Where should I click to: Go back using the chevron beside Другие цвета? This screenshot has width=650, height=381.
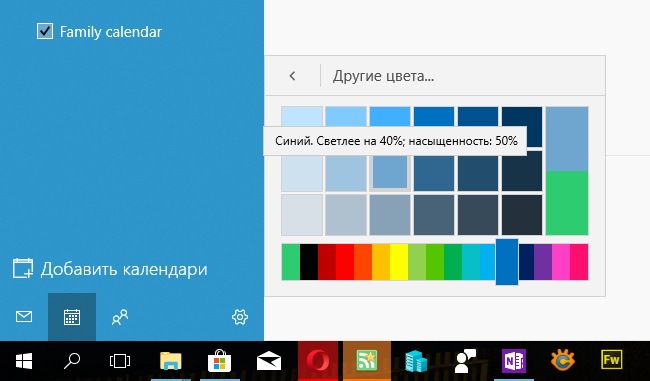(292, 76)
